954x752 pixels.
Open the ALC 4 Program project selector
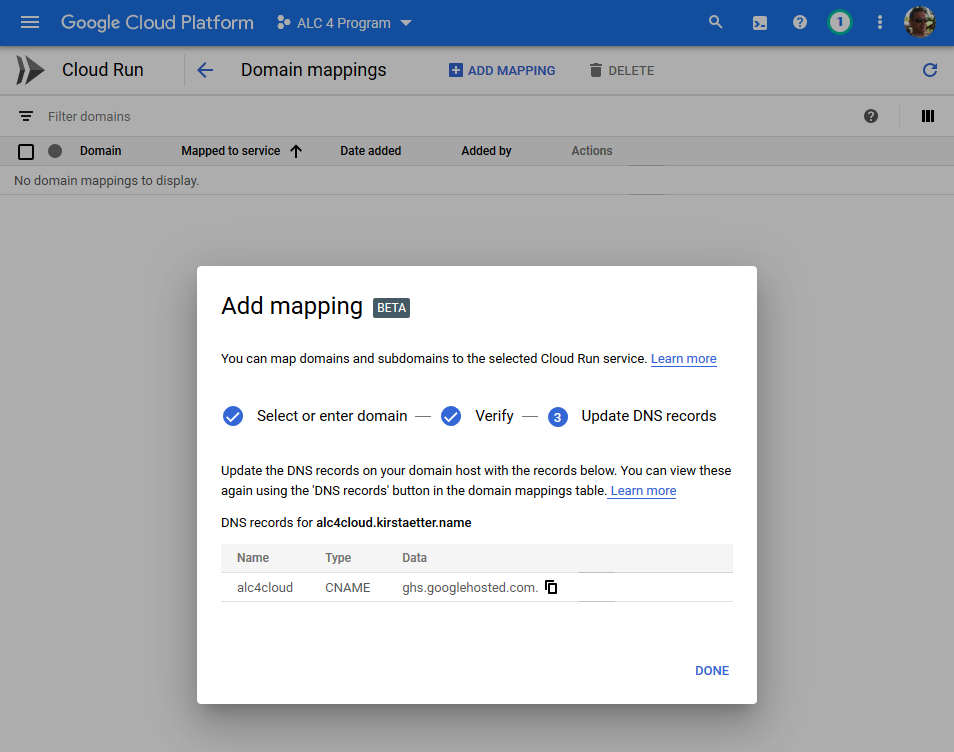(x=344, y=23)
